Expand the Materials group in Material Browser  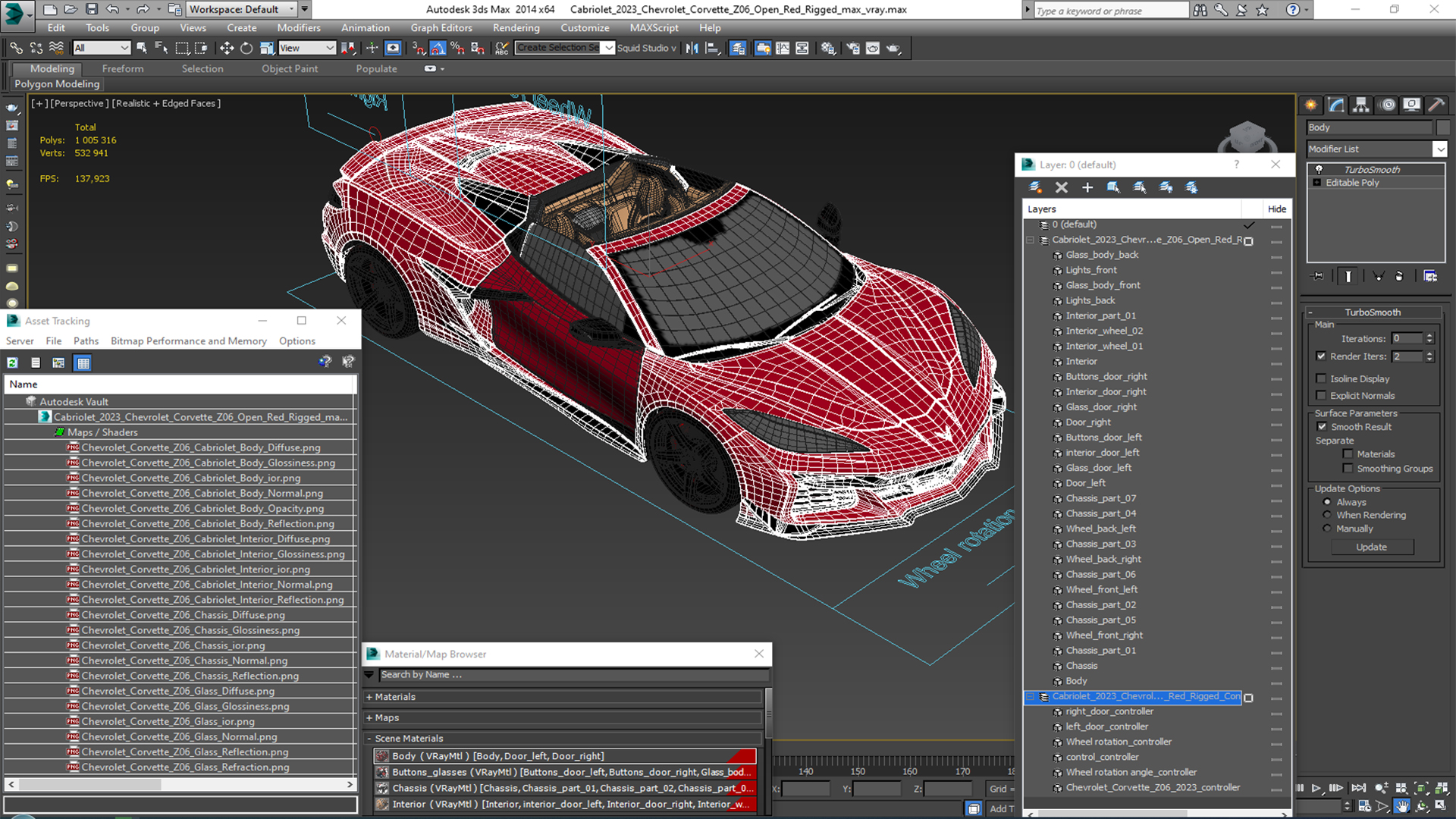tap(369, 697)
